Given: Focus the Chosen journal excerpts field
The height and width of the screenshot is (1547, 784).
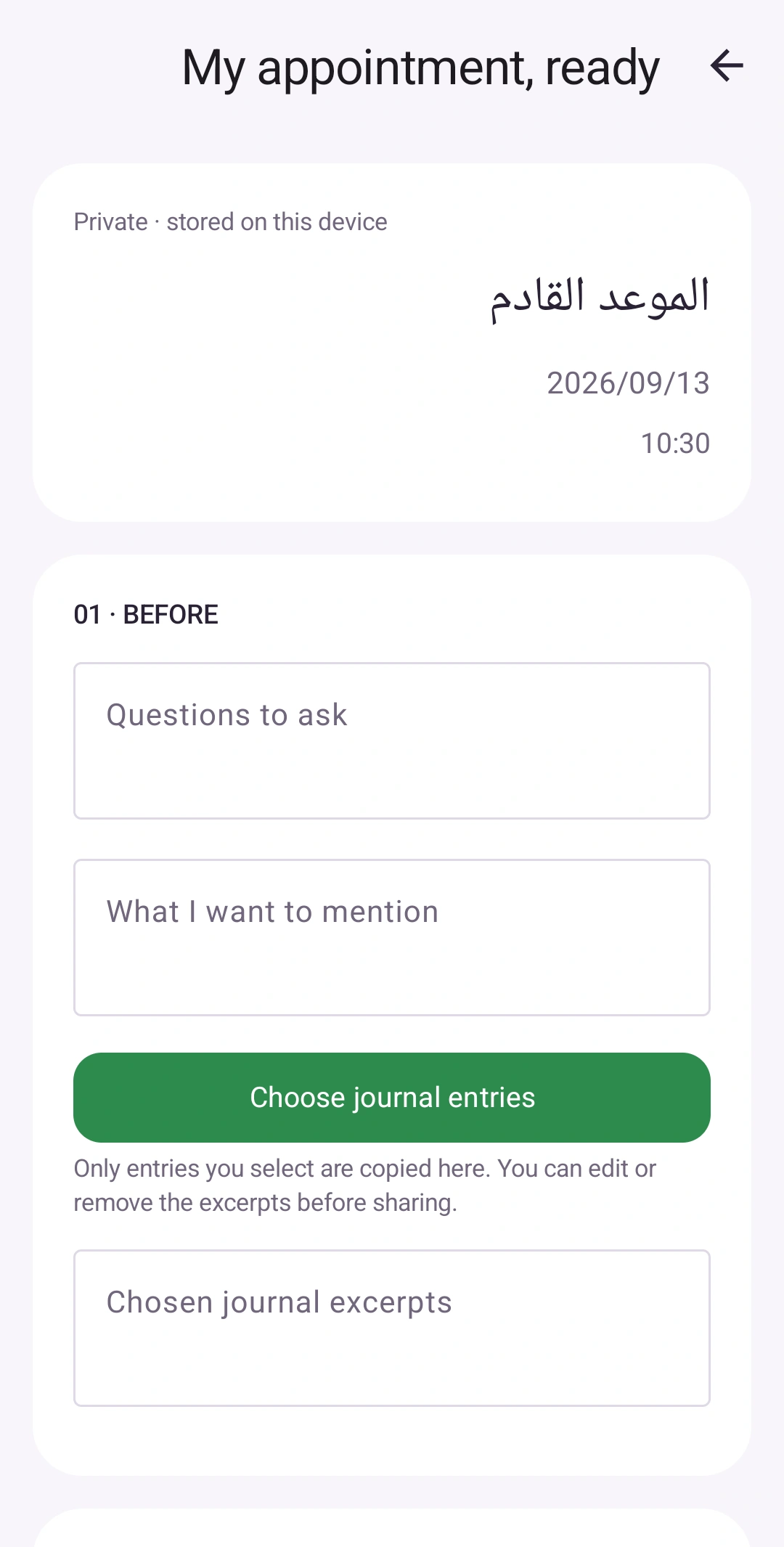Looking at the screenshot, I should coord(392,1328).
